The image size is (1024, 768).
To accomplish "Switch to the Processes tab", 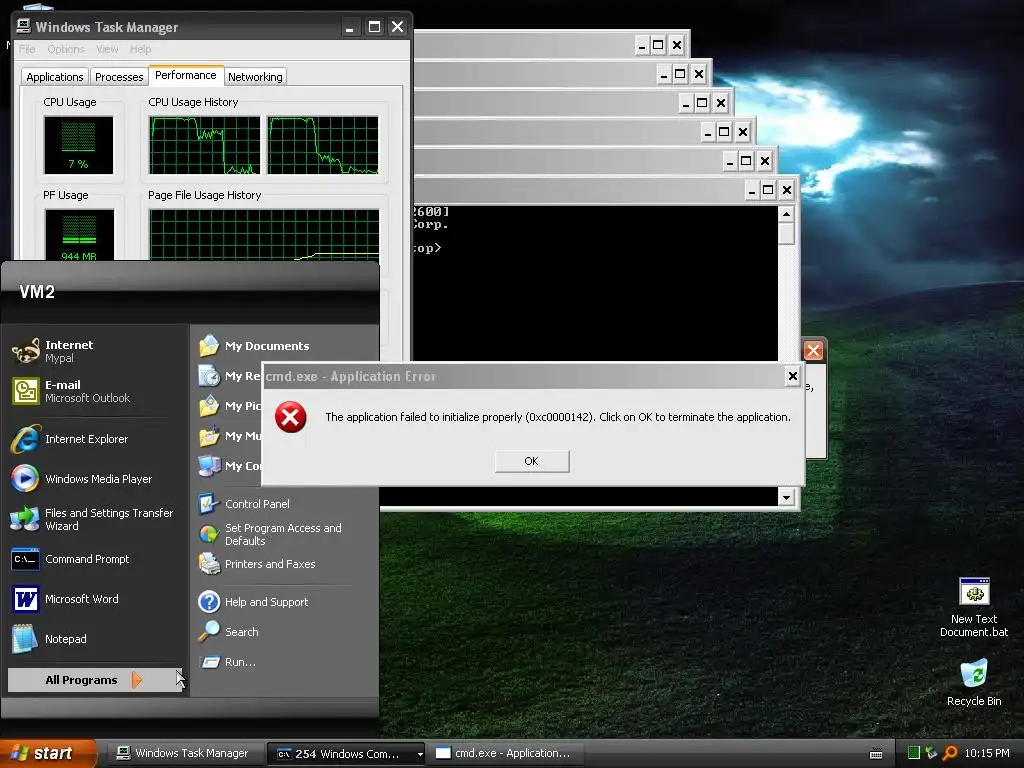I will pos(119,76).
